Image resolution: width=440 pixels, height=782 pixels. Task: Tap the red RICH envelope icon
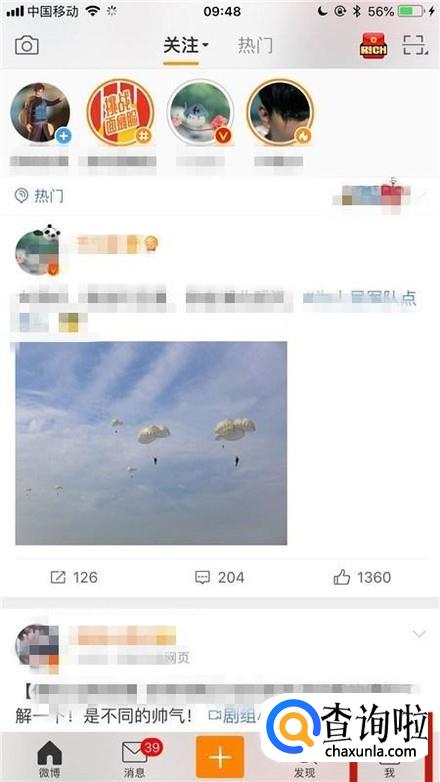pyautogui.click(x=373, y=45)
